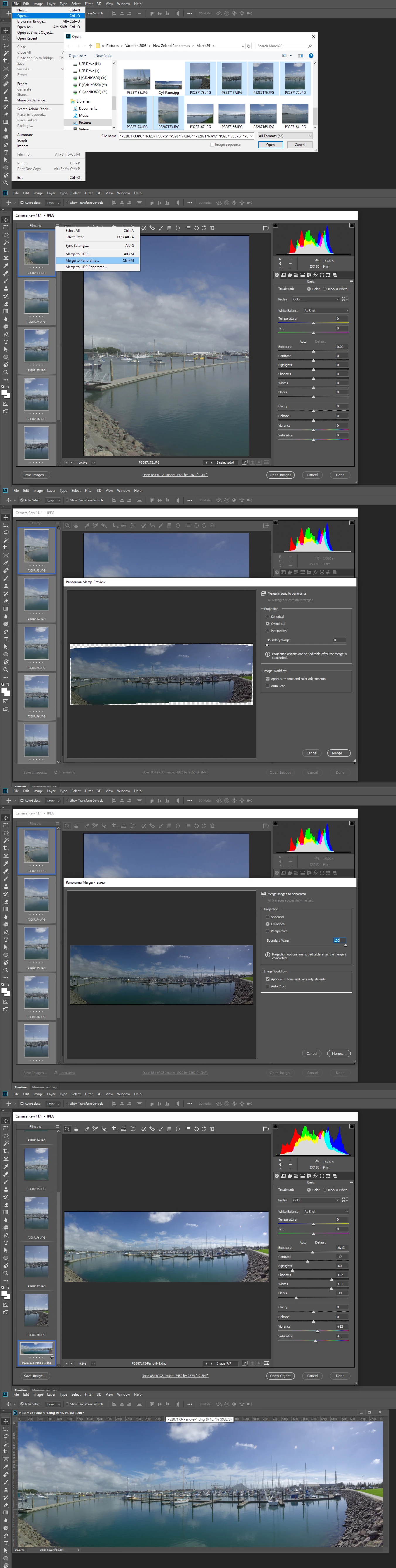This screenshot has width=396, height=1568.
Task: Rotate image counterclockwise in Open Object Camera Raw window
Action: point(196,1129)
